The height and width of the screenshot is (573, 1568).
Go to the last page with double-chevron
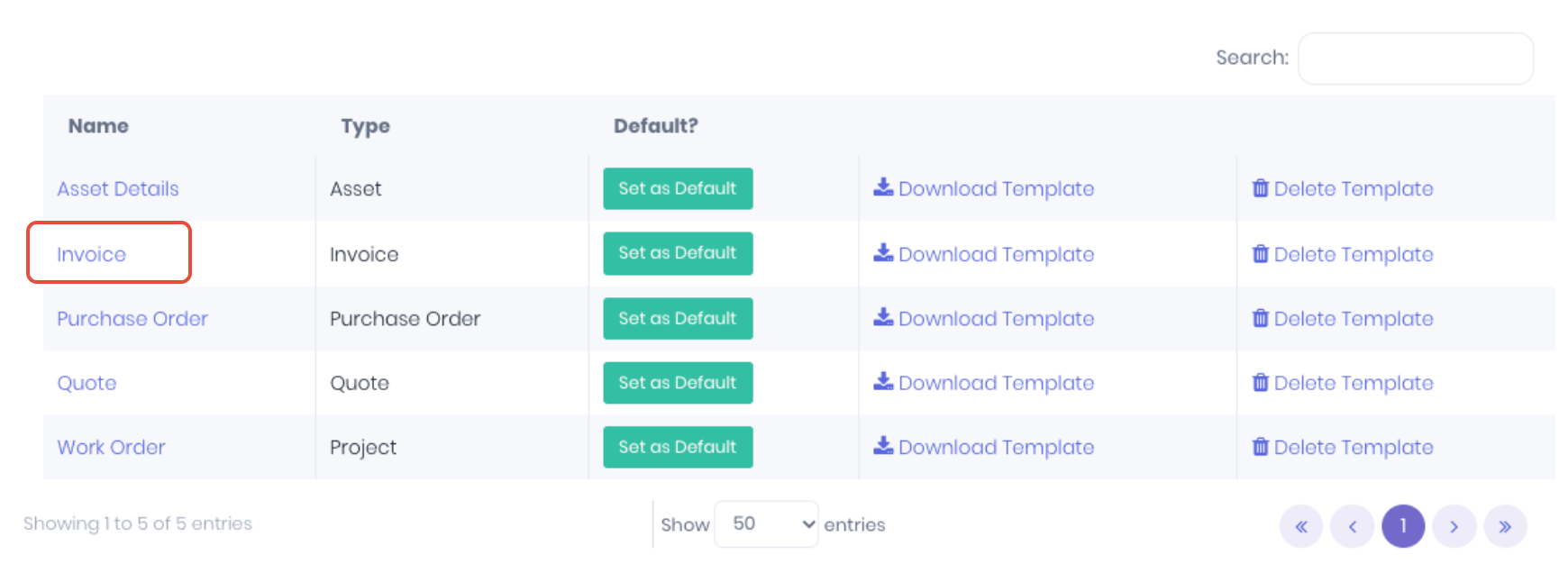[x=1505, y=526]
